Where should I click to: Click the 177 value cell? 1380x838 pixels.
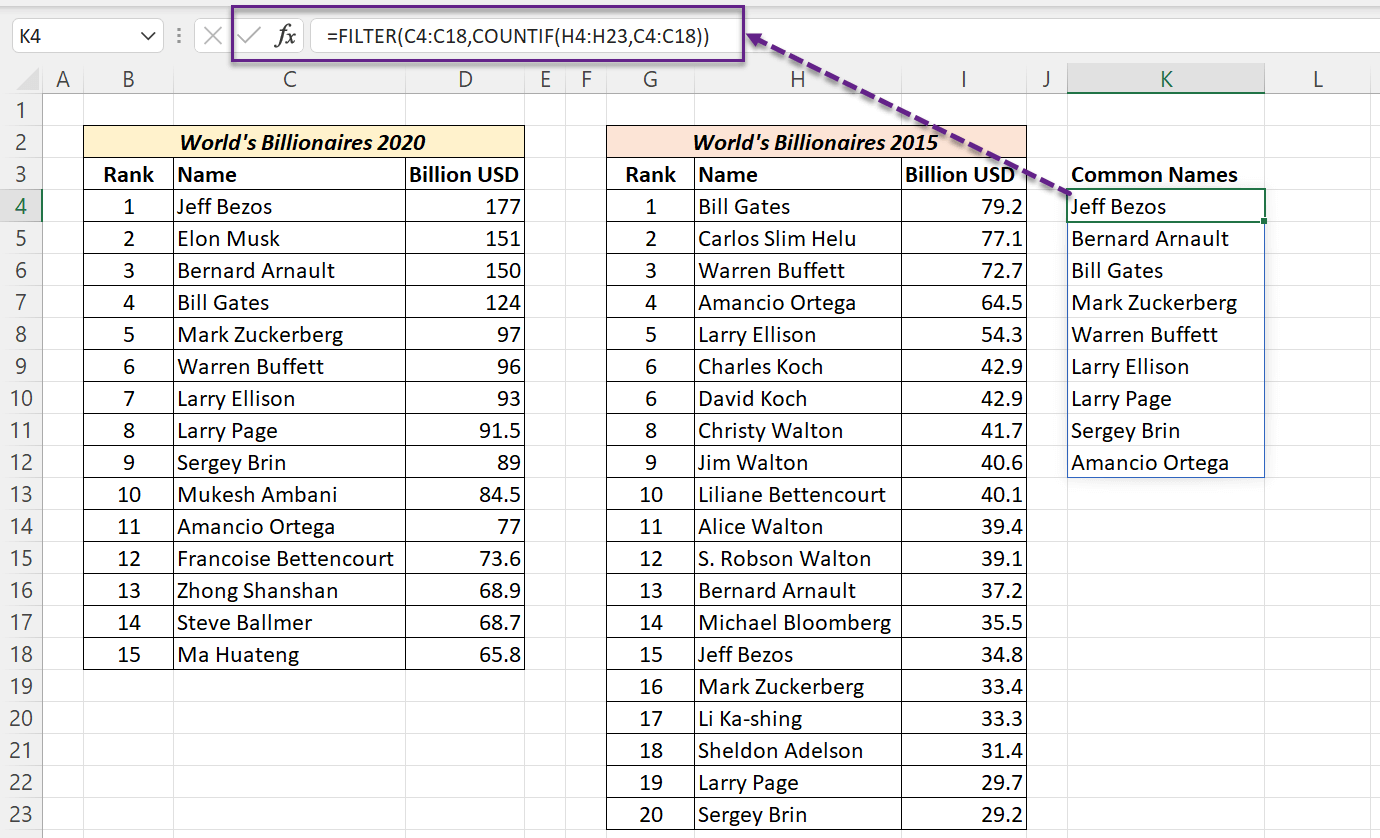tap(465, 206)
